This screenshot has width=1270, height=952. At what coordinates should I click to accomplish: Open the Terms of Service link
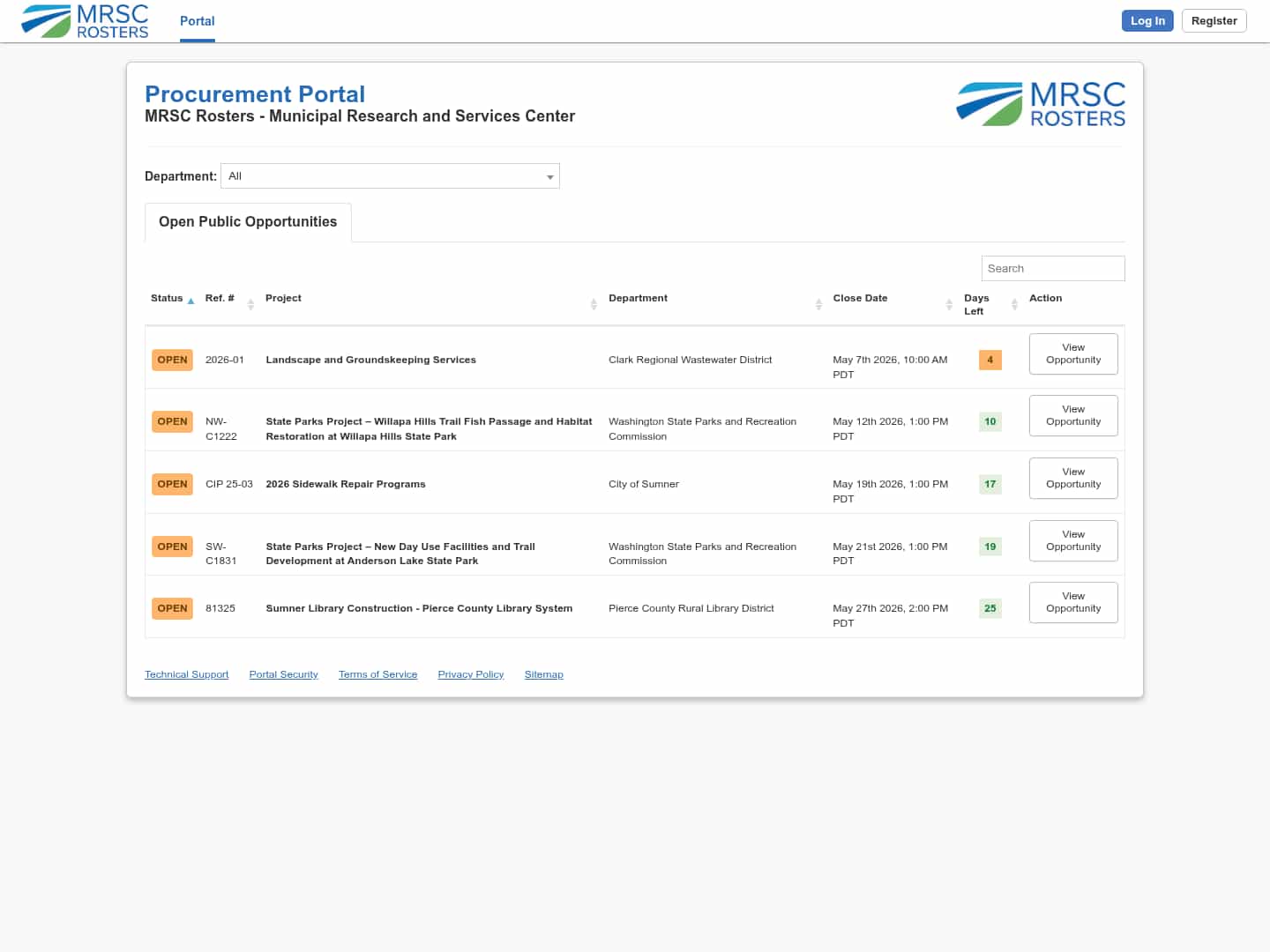[x=378, y=675]
